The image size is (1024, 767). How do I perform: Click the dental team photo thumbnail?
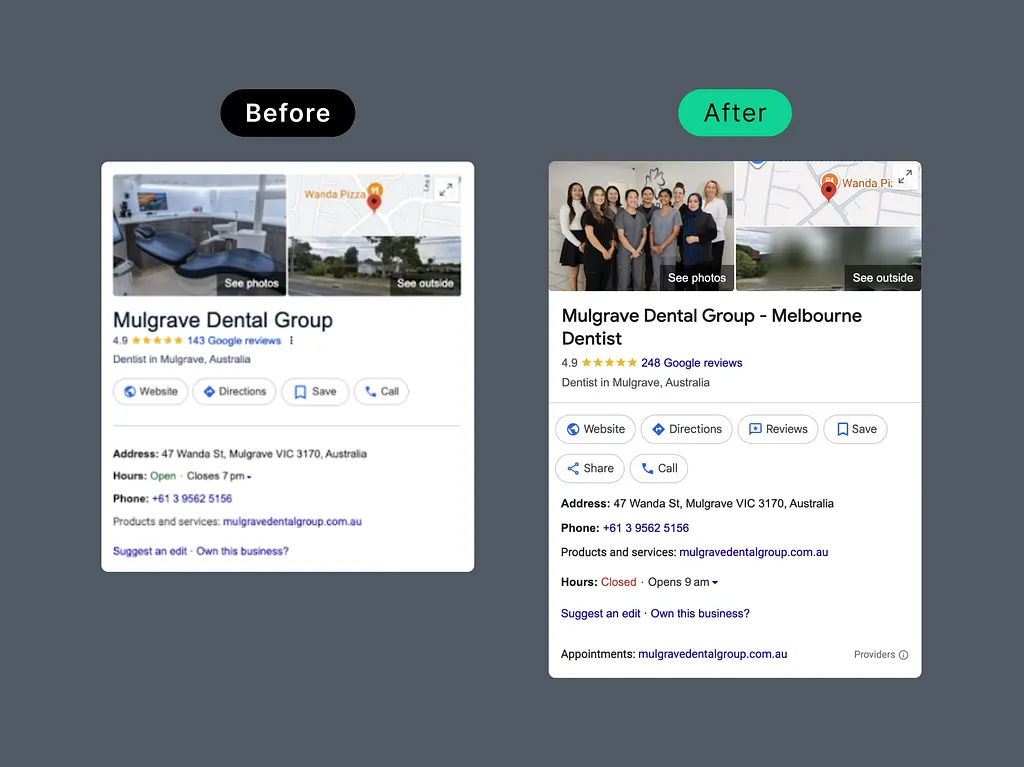(x=641, y=226)
